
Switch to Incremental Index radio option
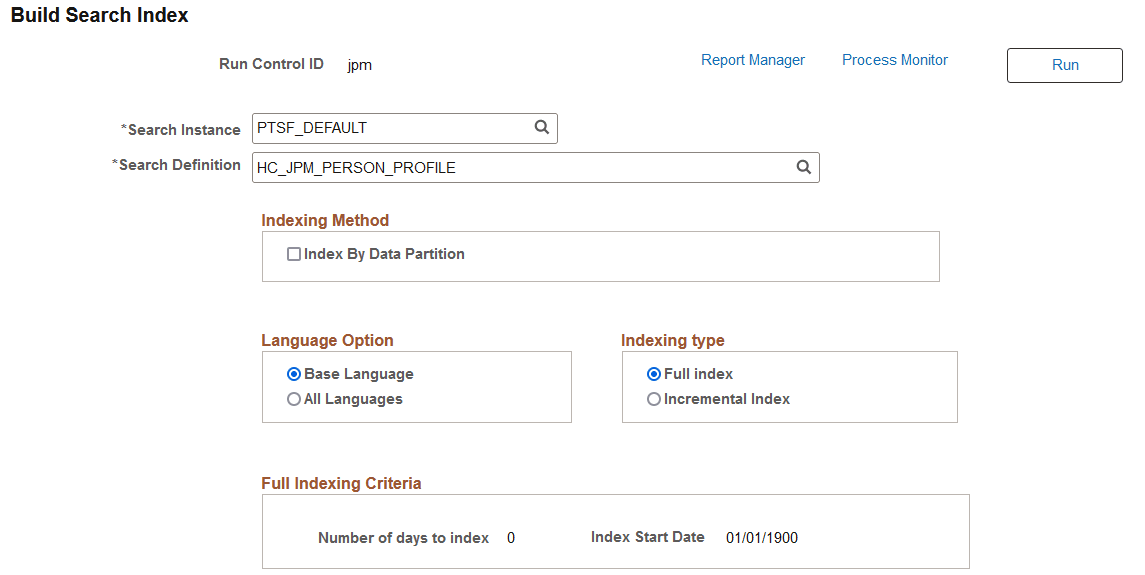coord(654,399)
